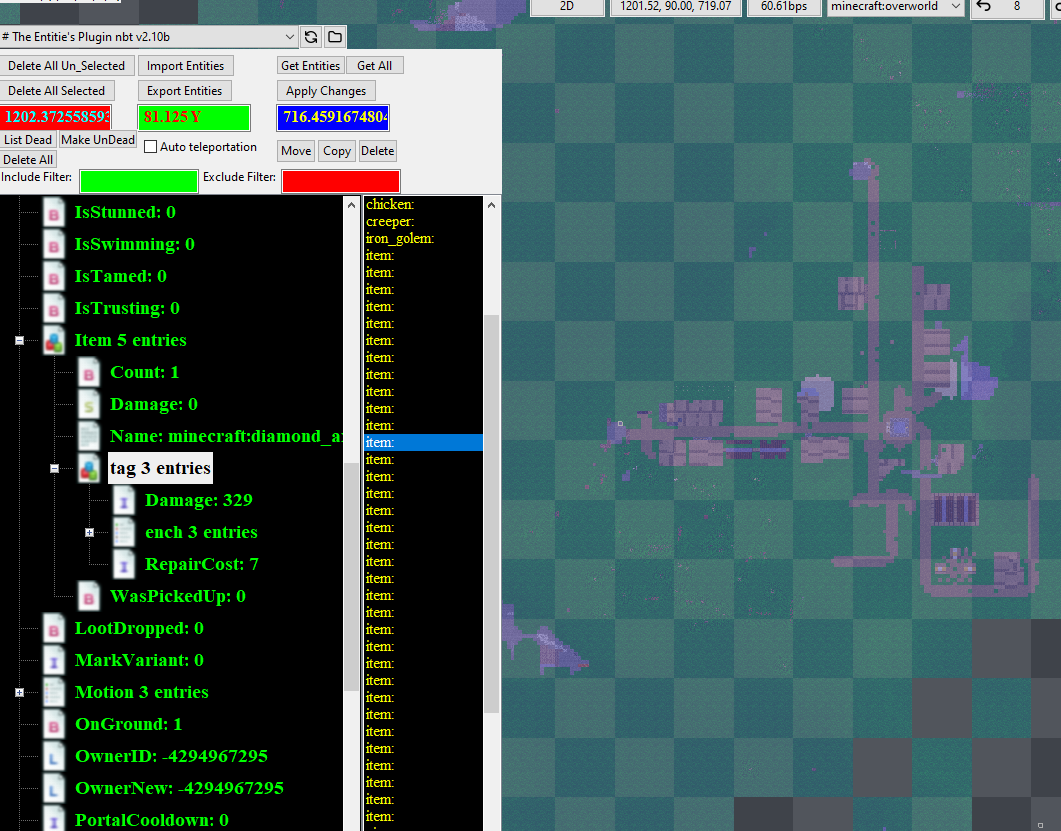The width and height of the screenshot is (1061, 831).
Task: Collapse the tag 3 entries node
Action: point(54,469)
